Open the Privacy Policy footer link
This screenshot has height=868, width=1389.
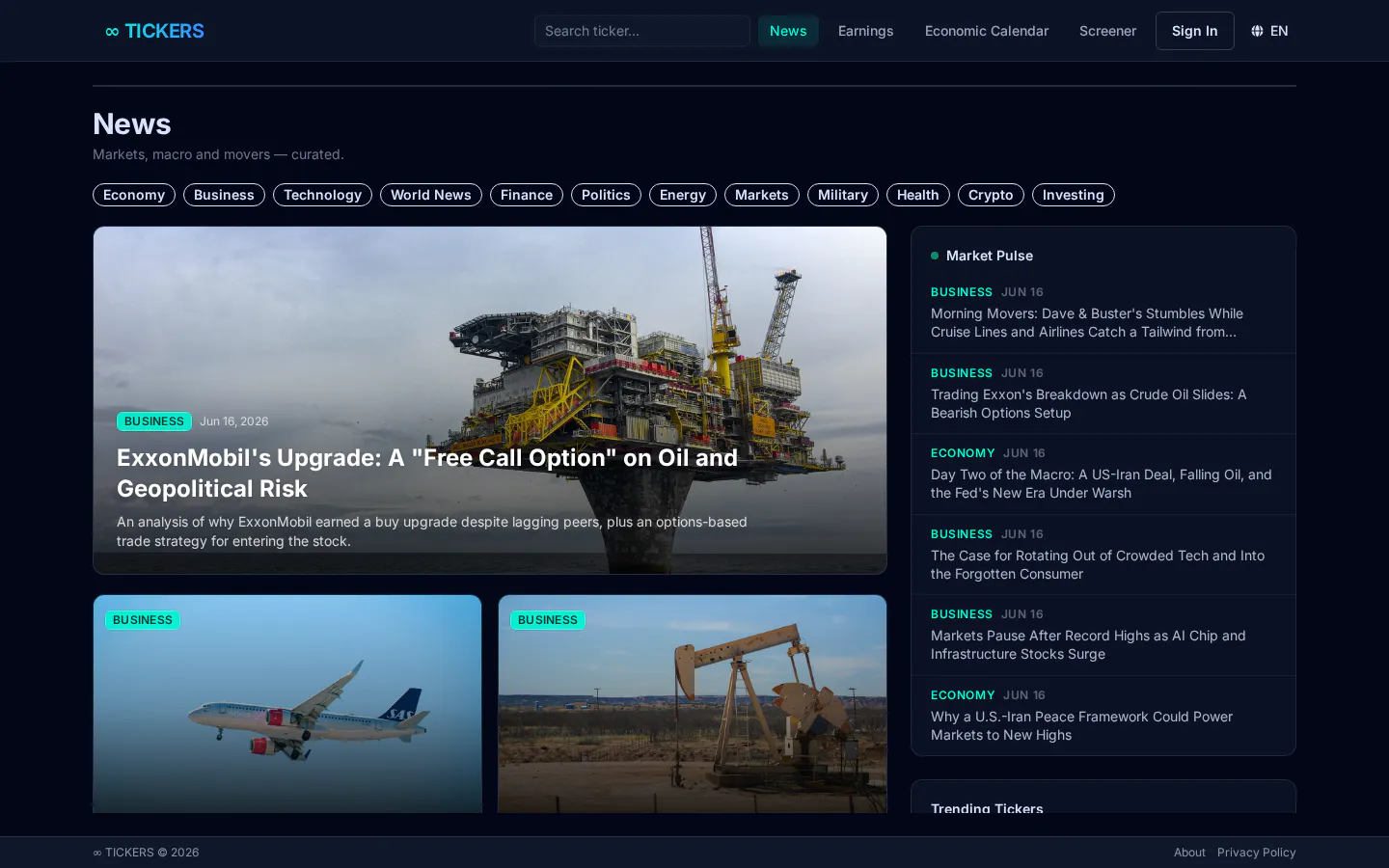(x=1257, y=853)
